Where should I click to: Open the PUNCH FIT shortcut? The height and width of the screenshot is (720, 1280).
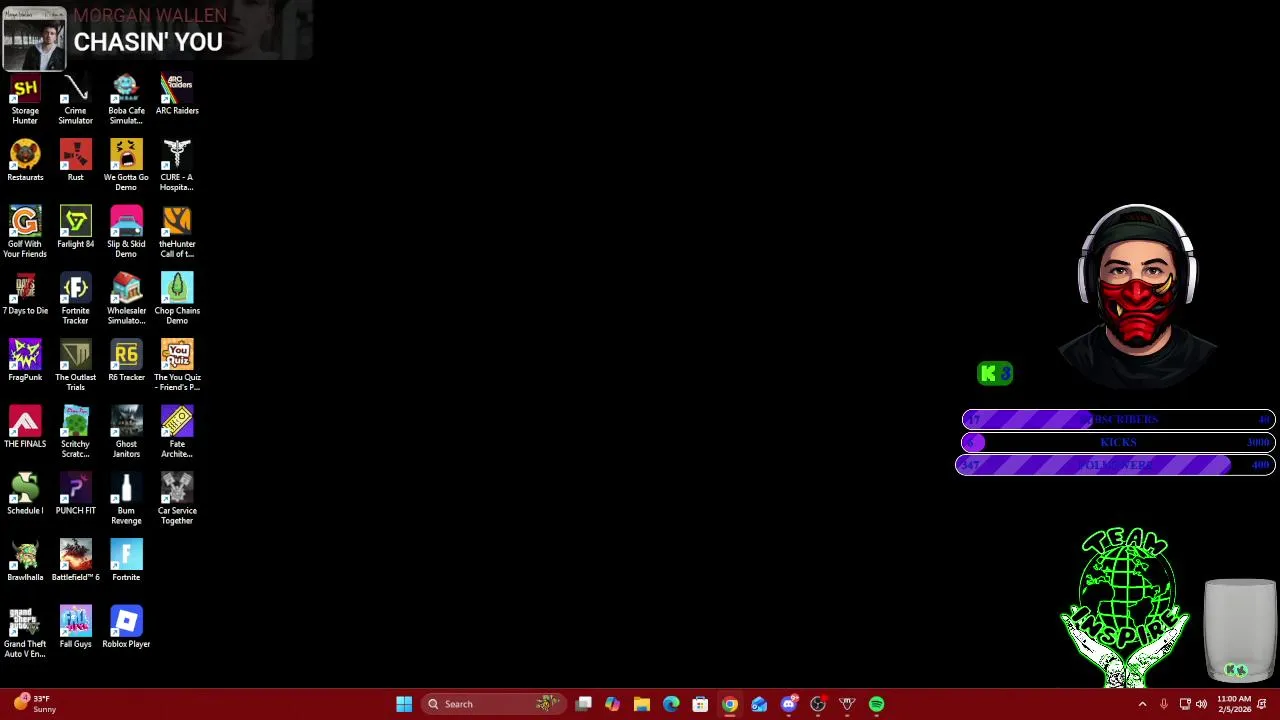[75, 495]
